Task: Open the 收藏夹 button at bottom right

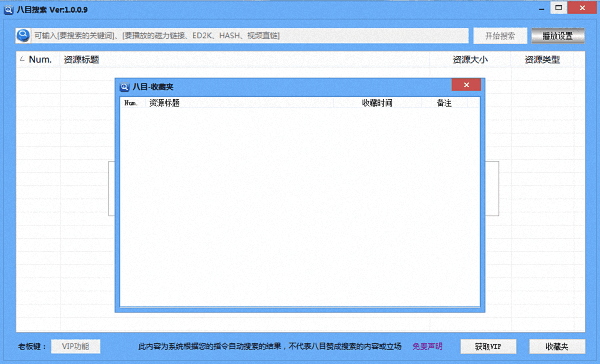Action: coord(557,346)
